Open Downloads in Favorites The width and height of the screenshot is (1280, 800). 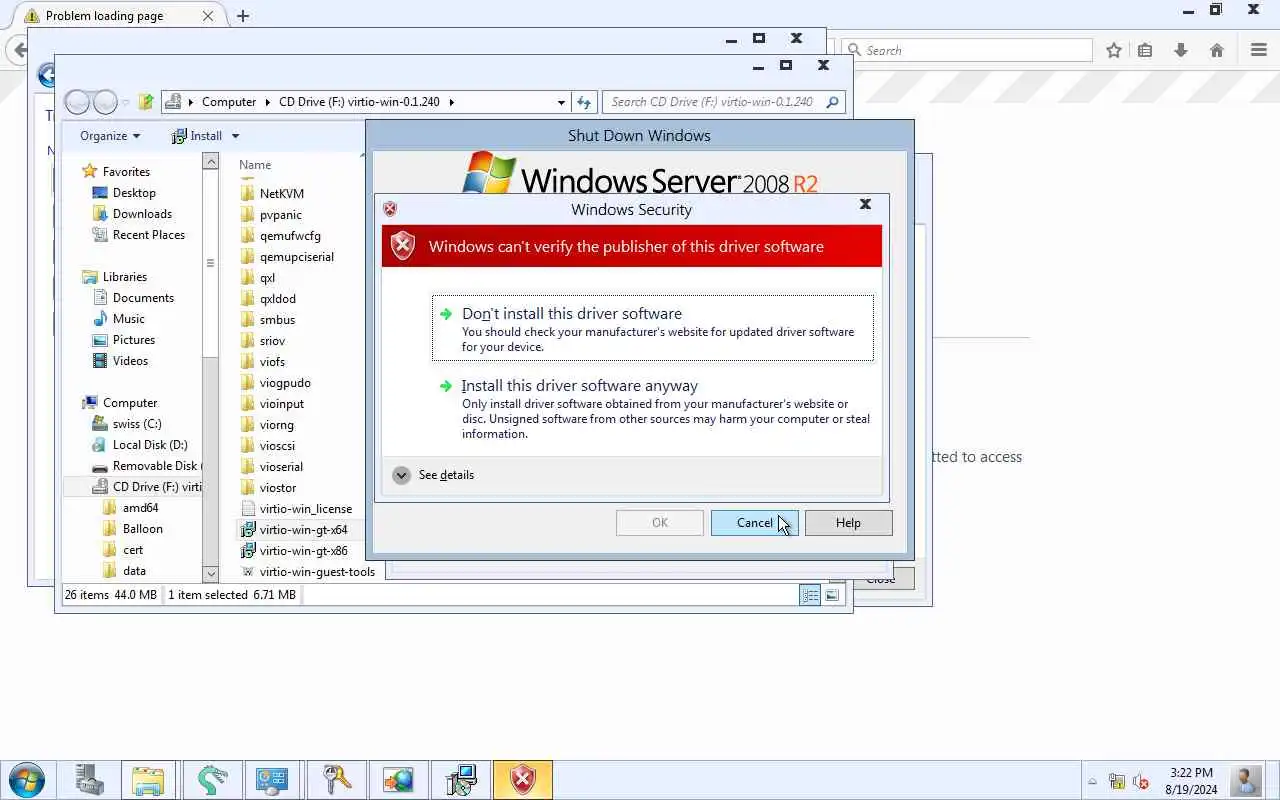click(x=142, y=214)
